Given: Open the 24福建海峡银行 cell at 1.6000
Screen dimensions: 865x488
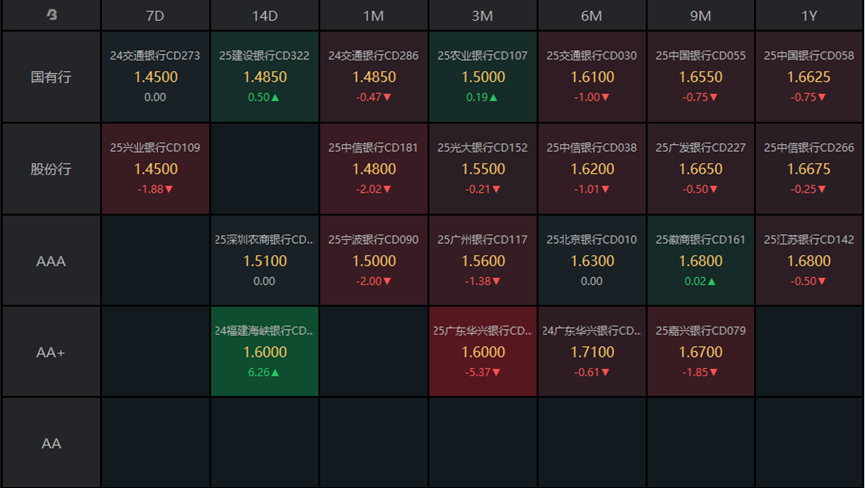Looking at the screenshot, I should [264, 352].
